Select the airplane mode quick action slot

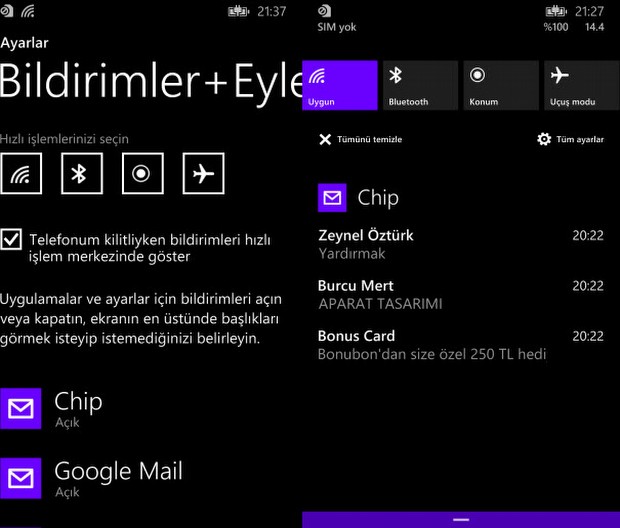[203, 173]
